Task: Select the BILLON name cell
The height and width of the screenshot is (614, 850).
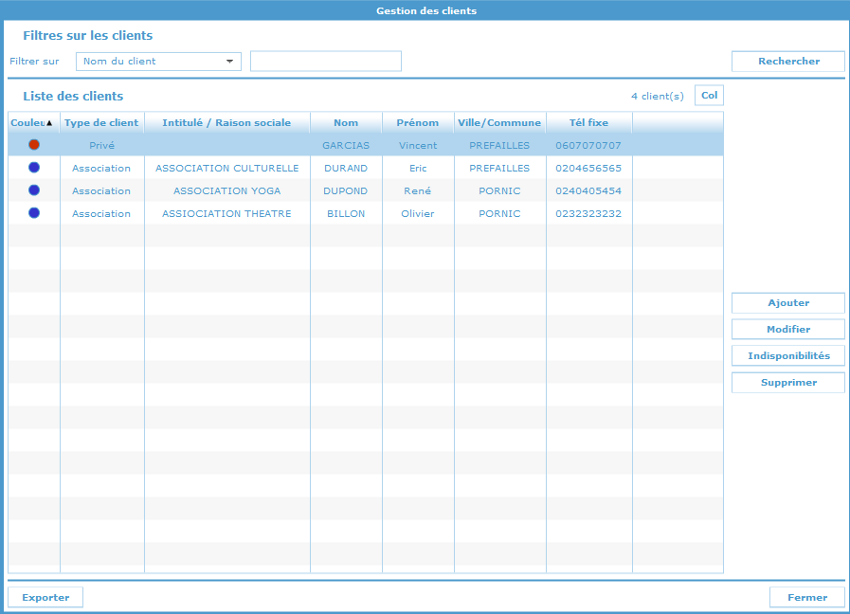Action: tap(346, 214)
